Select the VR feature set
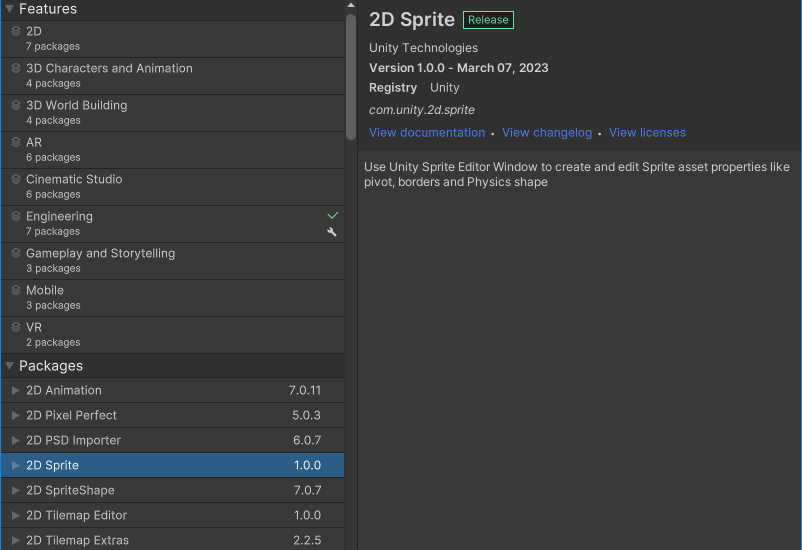 pos(173,335)
